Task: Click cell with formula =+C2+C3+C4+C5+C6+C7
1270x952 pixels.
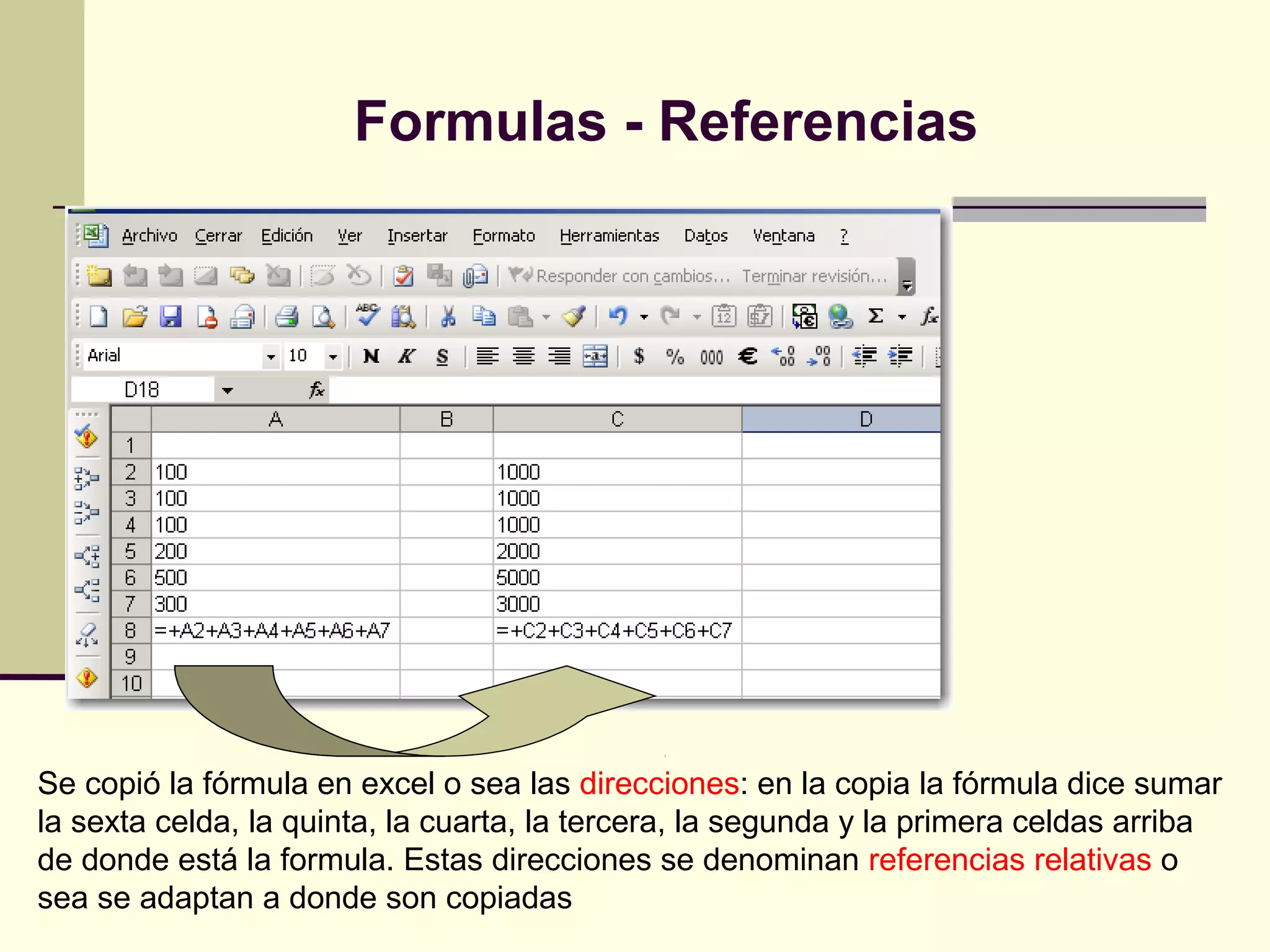Action: 617,630
